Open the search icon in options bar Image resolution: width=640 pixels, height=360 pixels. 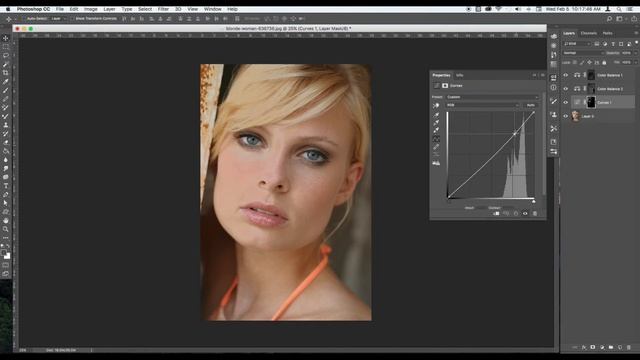tap(609, 19)
